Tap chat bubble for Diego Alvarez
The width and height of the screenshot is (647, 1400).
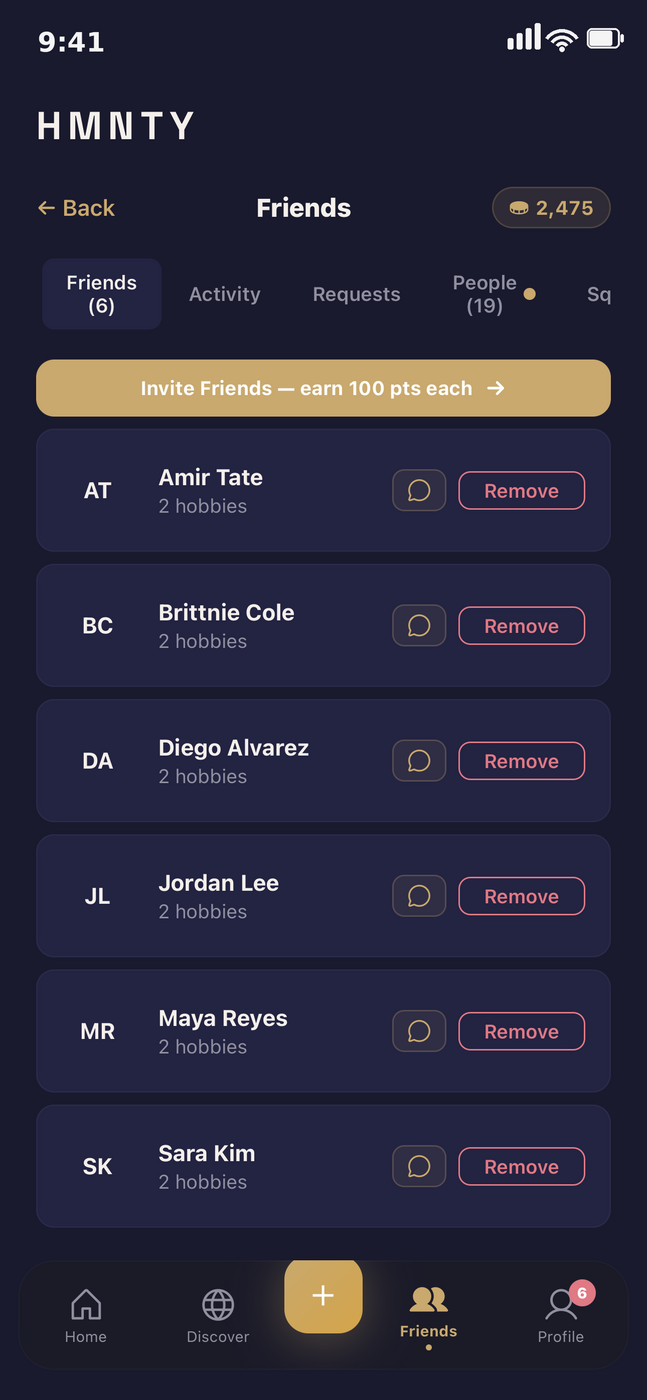419,761
